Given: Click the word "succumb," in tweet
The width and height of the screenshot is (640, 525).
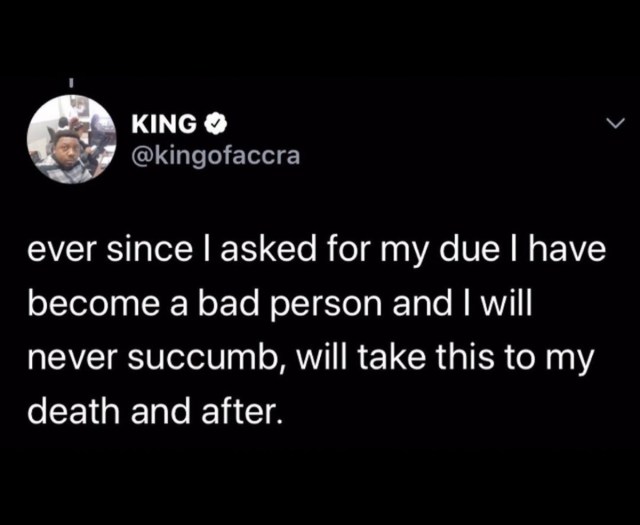Looking at the screenshot, I should (207, 356).
